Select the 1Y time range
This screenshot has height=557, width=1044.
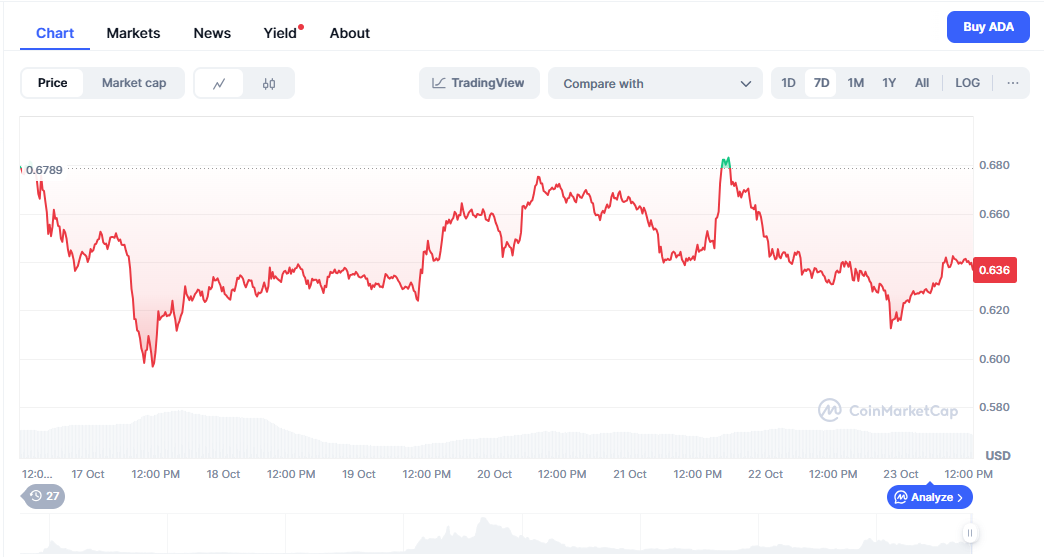click(x=889, y=83)
